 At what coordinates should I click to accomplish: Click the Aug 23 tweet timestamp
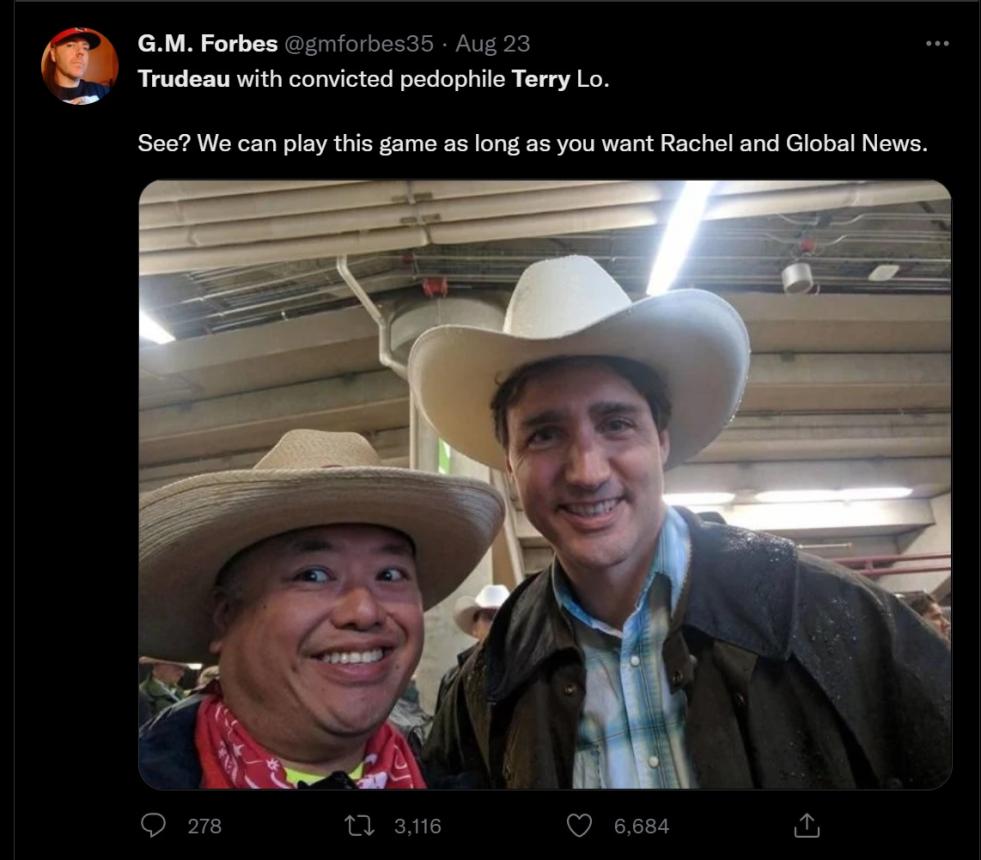tap(492, 44)
